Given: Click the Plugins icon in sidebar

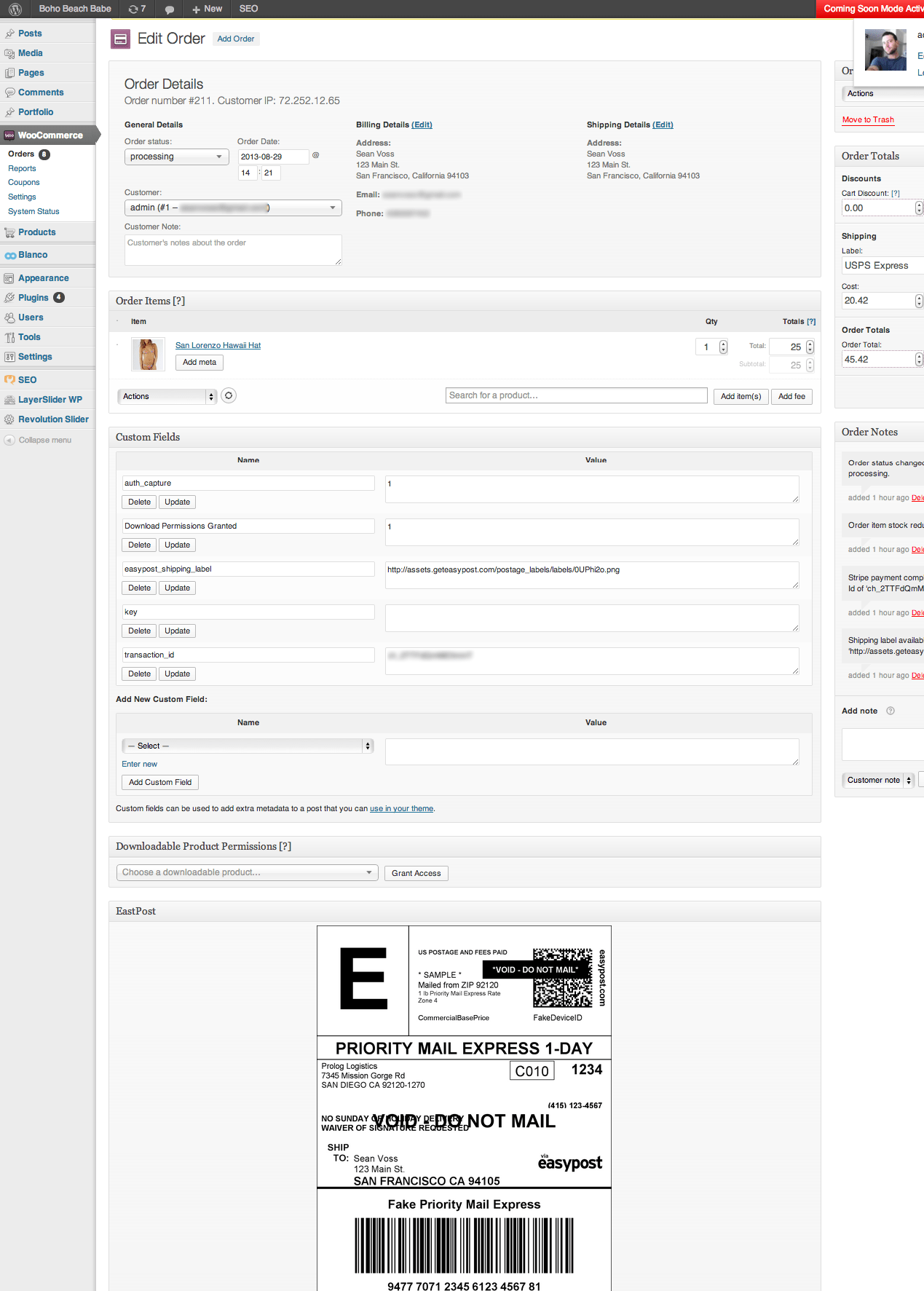Looking at the screenshot, I should coord(9,298).
